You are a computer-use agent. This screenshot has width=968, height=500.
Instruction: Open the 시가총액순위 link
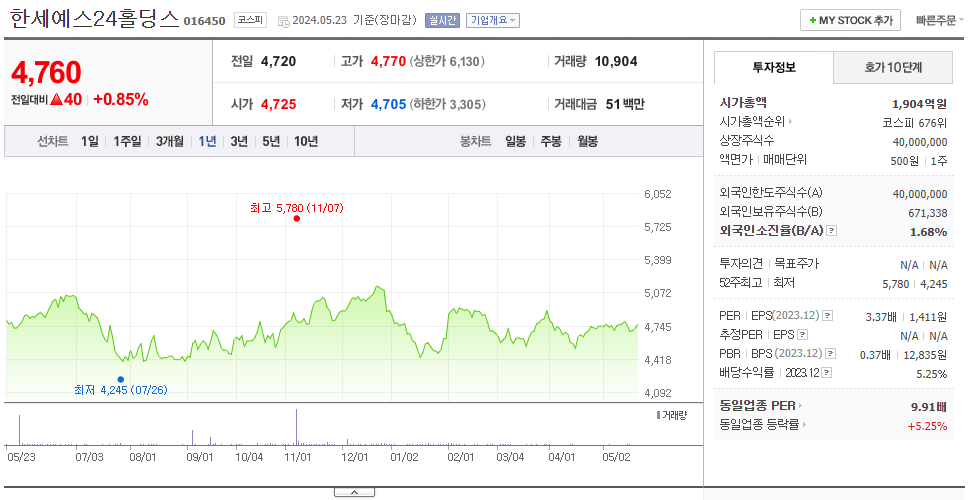click(756, 122)
